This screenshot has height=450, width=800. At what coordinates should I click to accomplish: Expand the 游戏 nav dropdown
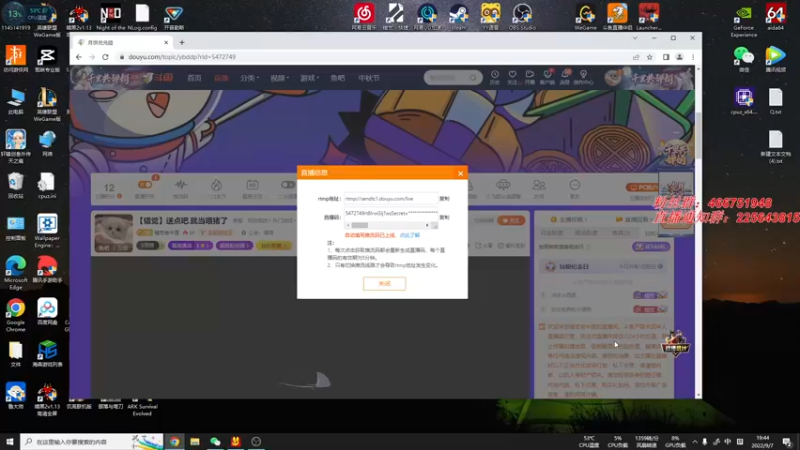pyautogui.click(x=309, y=78)
